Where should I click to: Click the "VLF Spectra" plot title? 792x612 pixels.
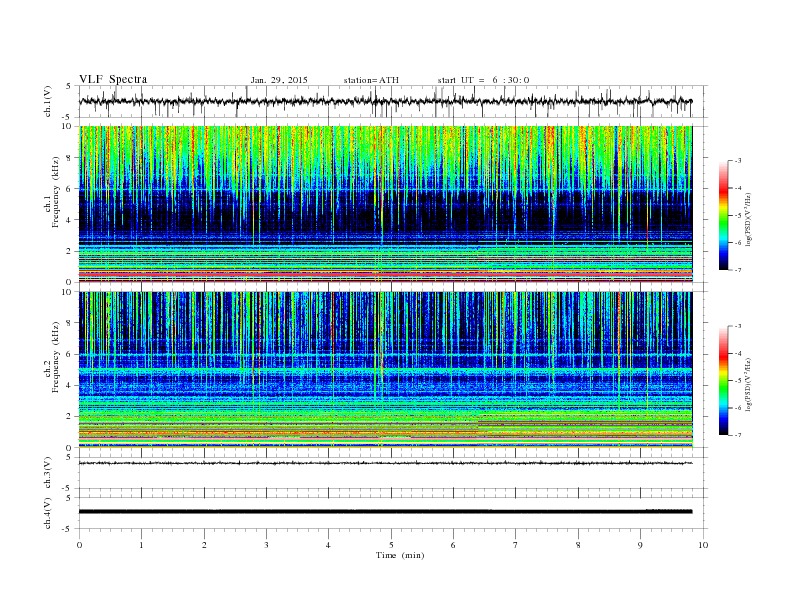click(x=113, y=79)
